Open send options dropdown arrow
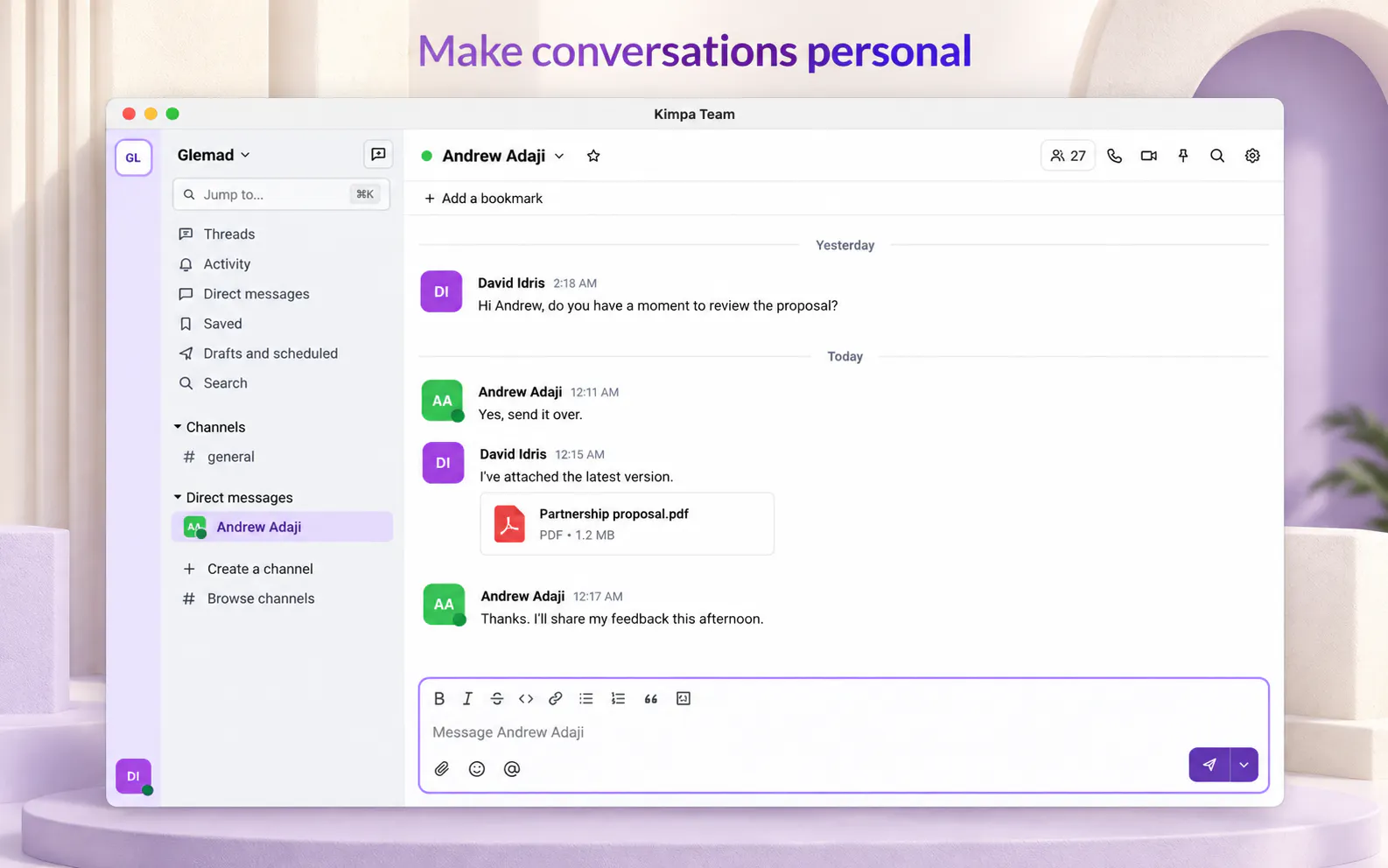Viewport: 1388px width, 868px height. click(x=1244, y=765)
